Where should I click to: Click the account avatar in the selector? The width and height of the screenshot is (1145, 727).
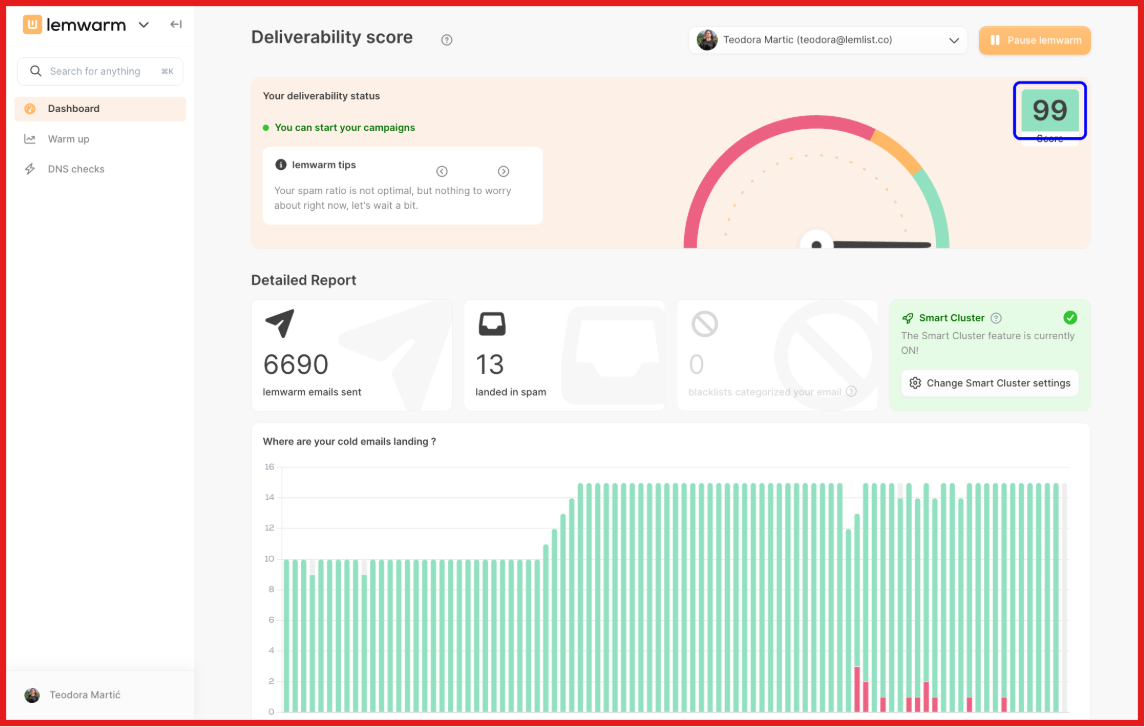point(707,40)
